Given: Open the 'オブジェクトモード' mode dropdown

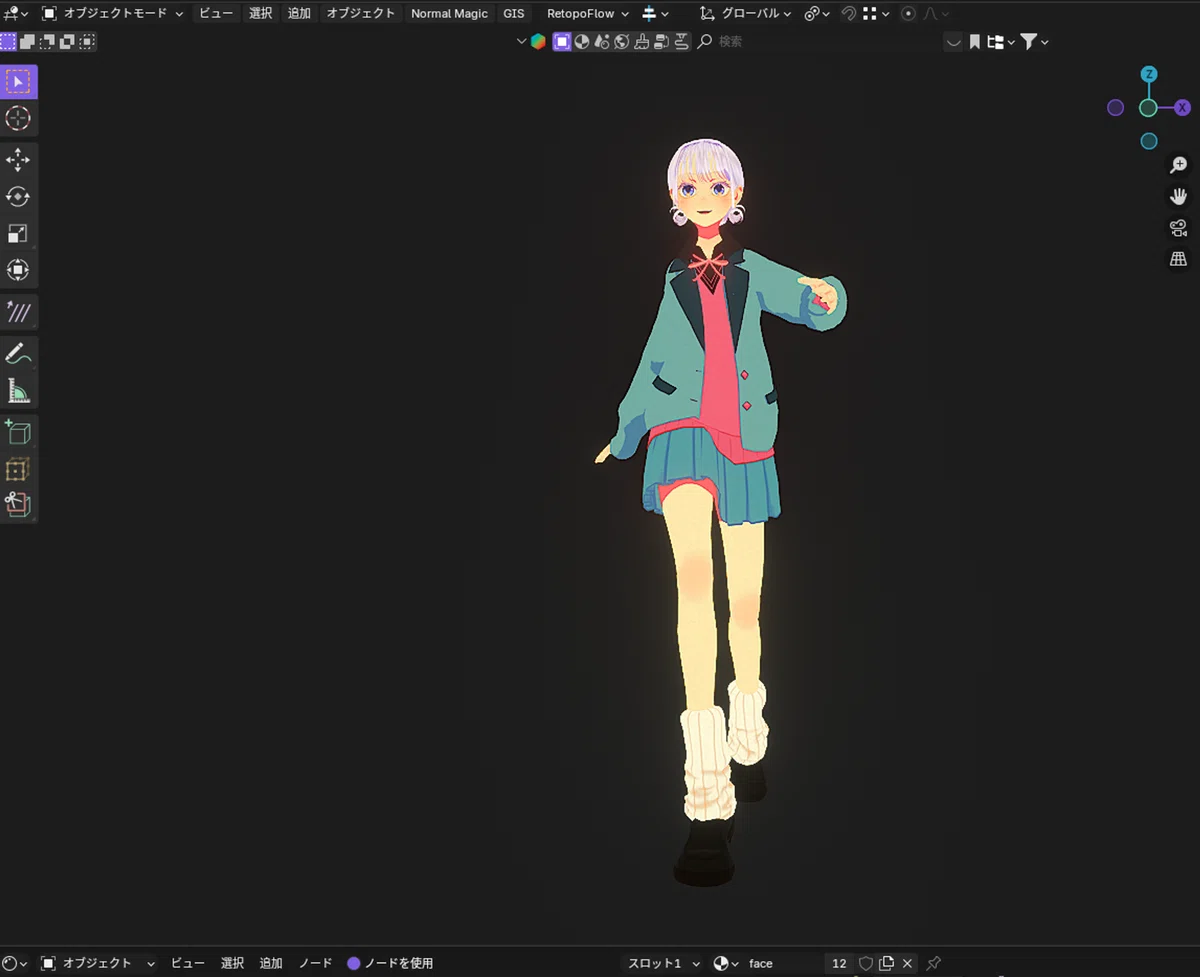Looking at the screenshot, I should pyautogui.click(x=113, y=14).
